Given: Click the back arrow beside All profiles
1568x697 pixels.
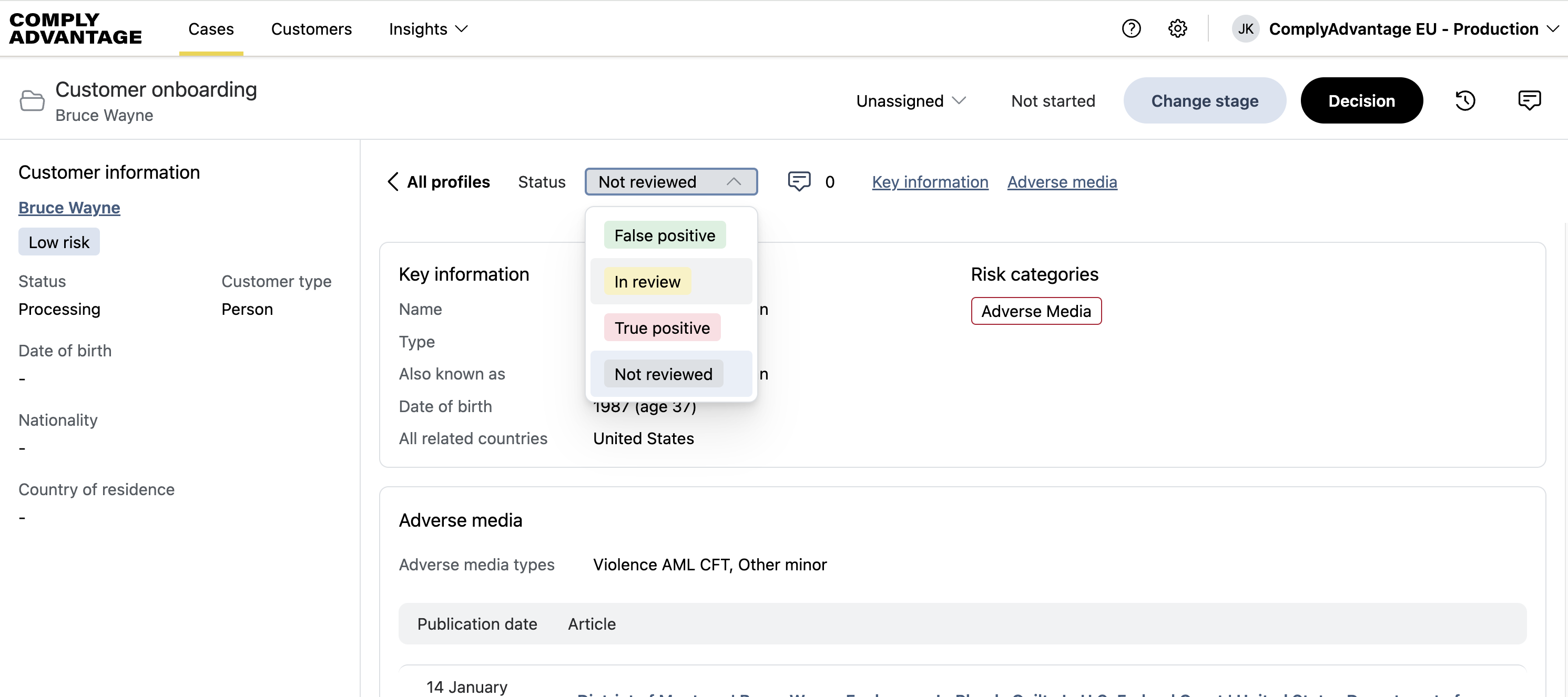Looking at the screenshot, I should [x=393, y=181].
